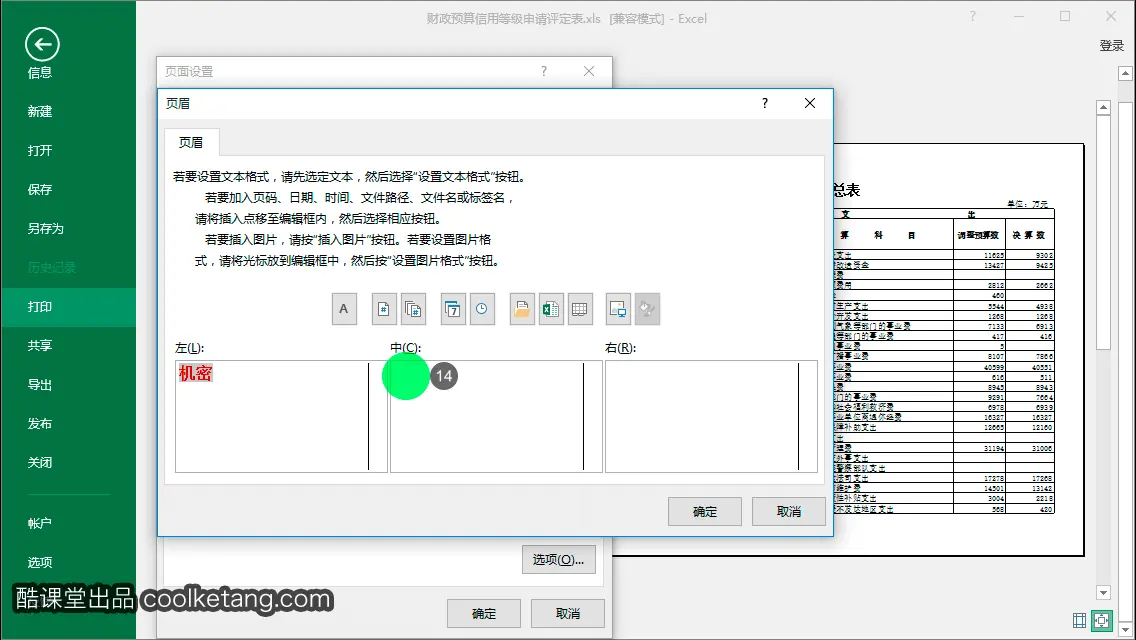Click the print preview page thumbnail
The height and width of the screenshot is (640, 1136).
(x=958, y=350)
